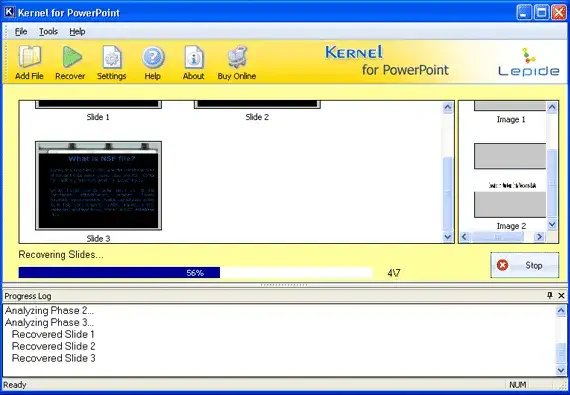Click images pane scroll-up arrow

[552, 107]
